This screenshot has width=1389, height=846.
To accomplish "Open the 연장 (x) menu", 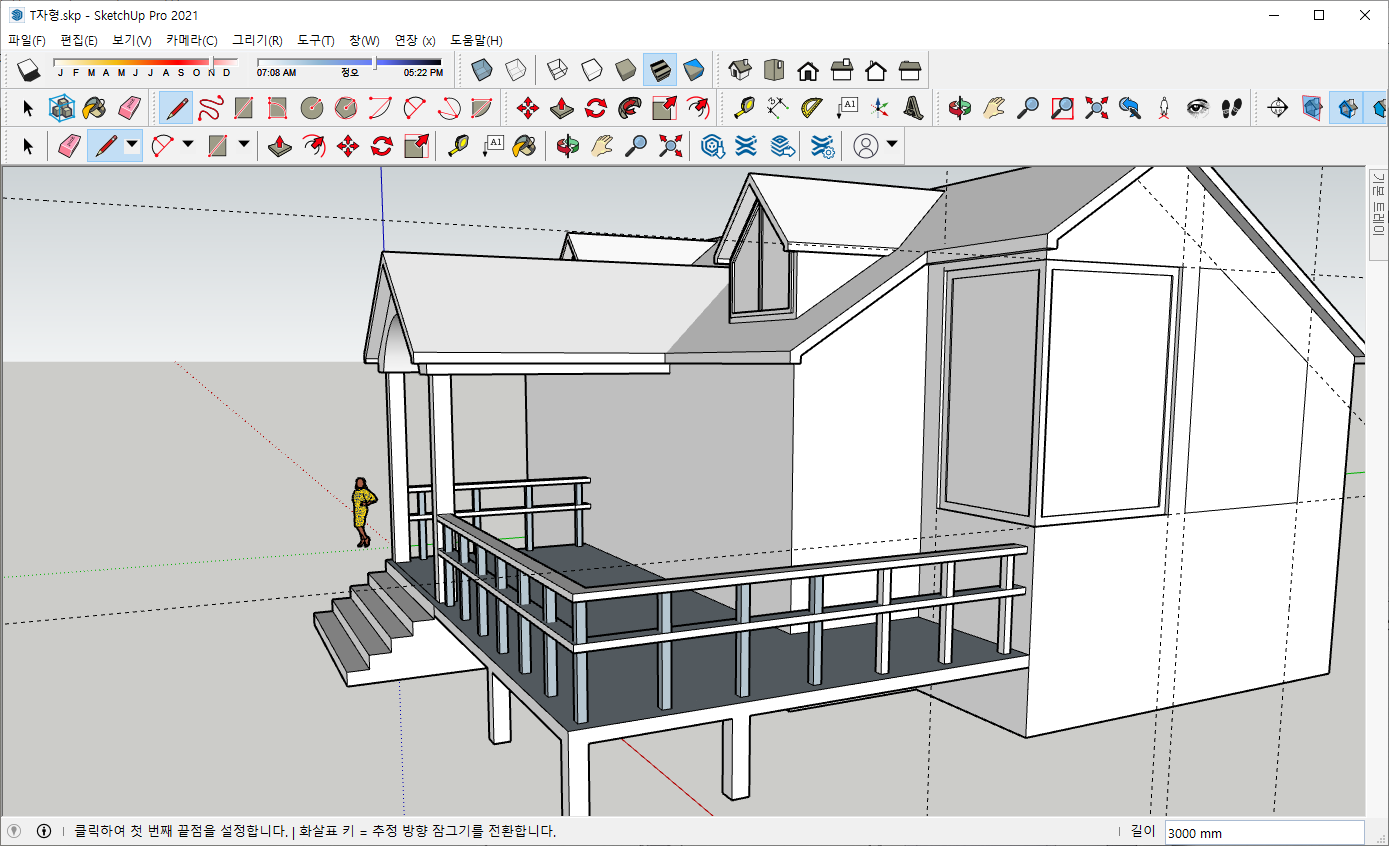I will point(415,41).
